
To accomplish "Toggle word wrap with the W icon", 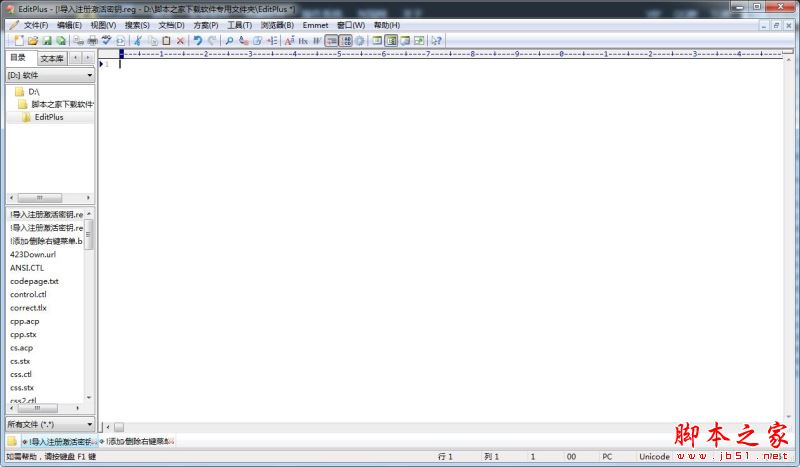I will click(317, 40).
